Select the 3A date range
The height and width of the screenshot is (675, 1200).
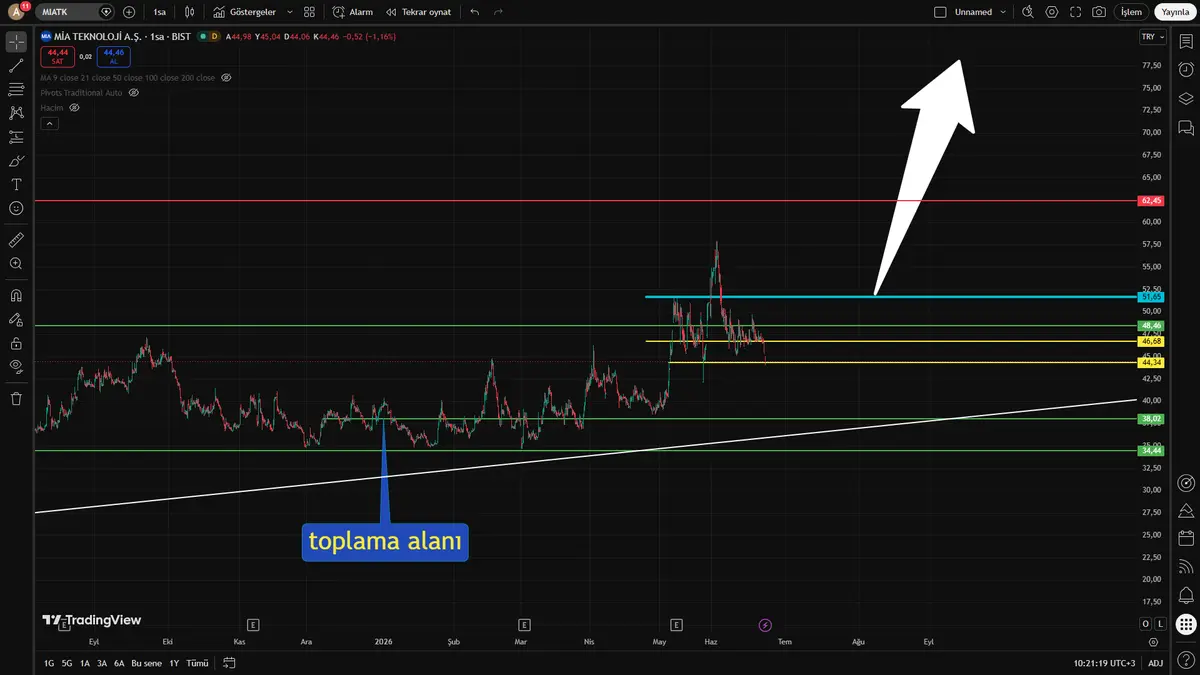pyautogui.click(x=102, y=663)
